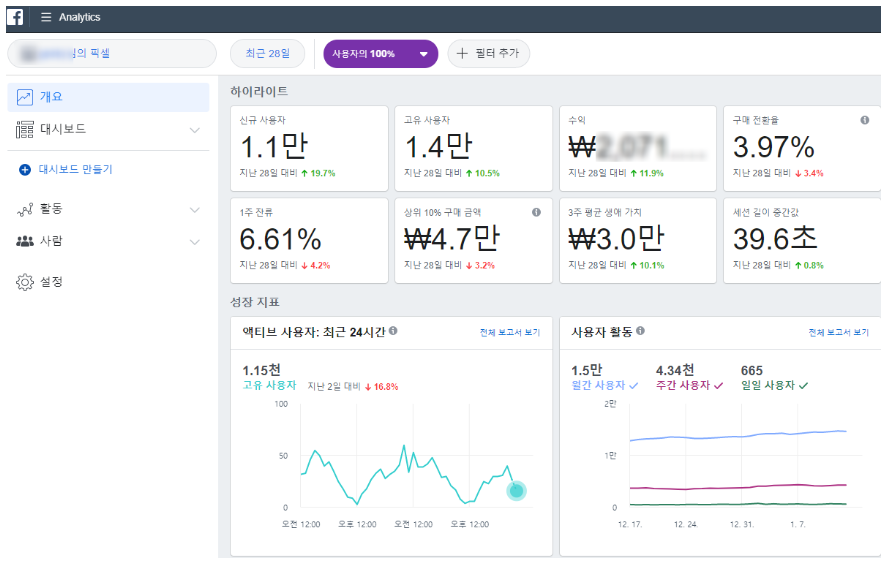The width and height of the screenshot is (893, 571).
Task: Click the 16.8% decrease indicator
Action: [382, 387]
